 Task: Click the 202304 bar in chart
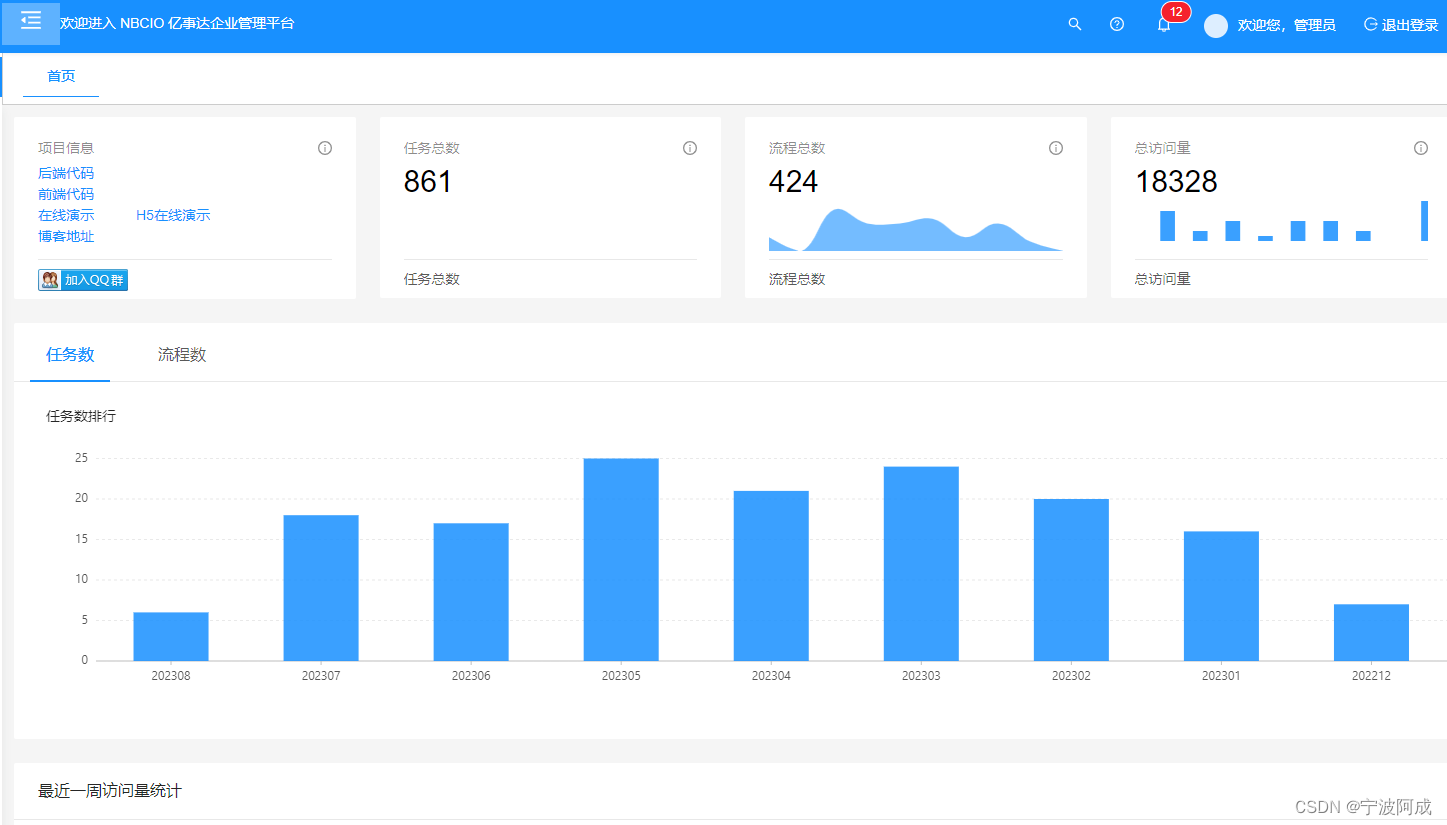click(x=771, y=576)
